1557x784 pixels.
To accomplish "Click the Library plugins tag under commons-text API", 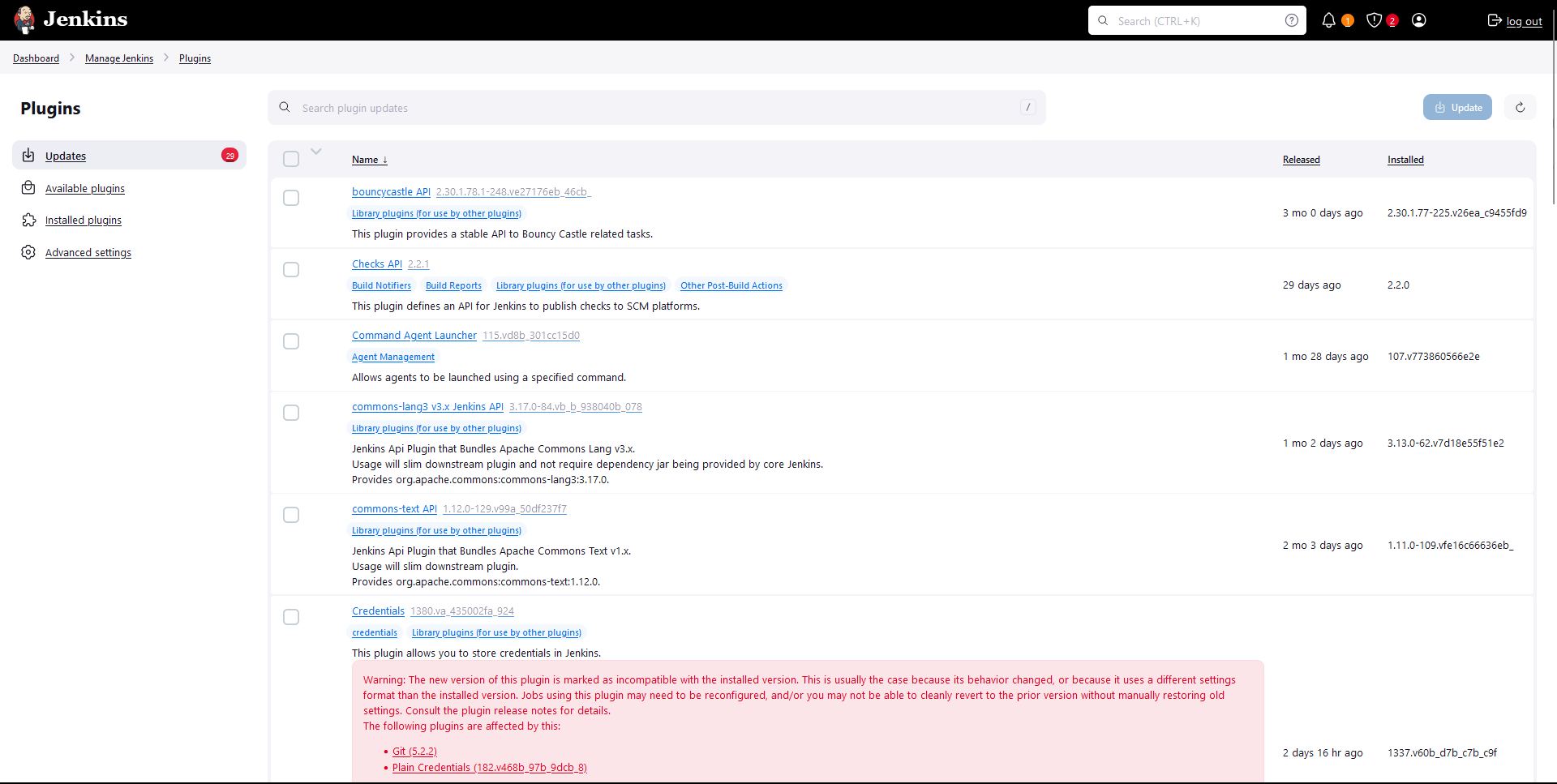I will (x=436, y=530).
